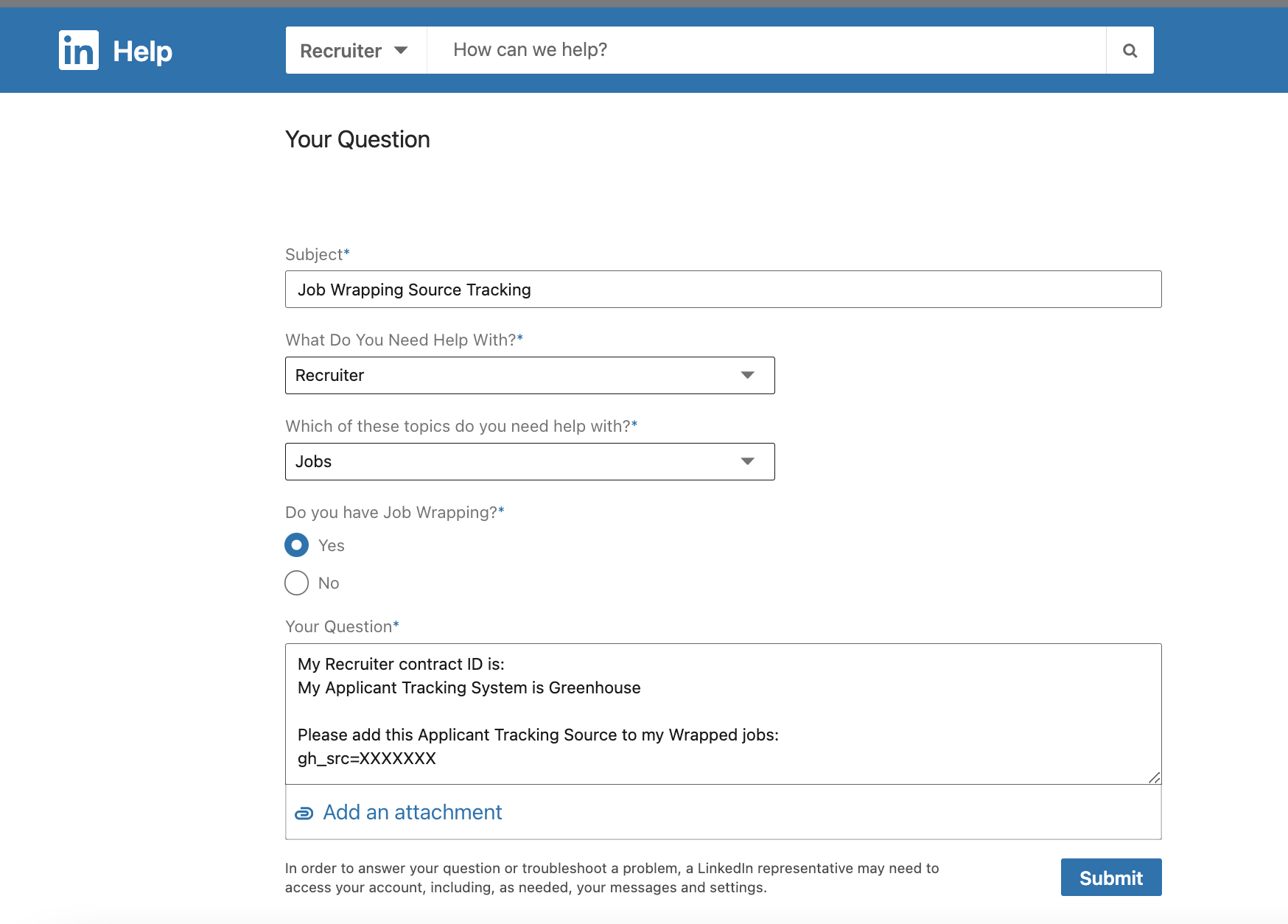Click the Subject input field
The image size is (1288, 924).
(x=723, y=290)
